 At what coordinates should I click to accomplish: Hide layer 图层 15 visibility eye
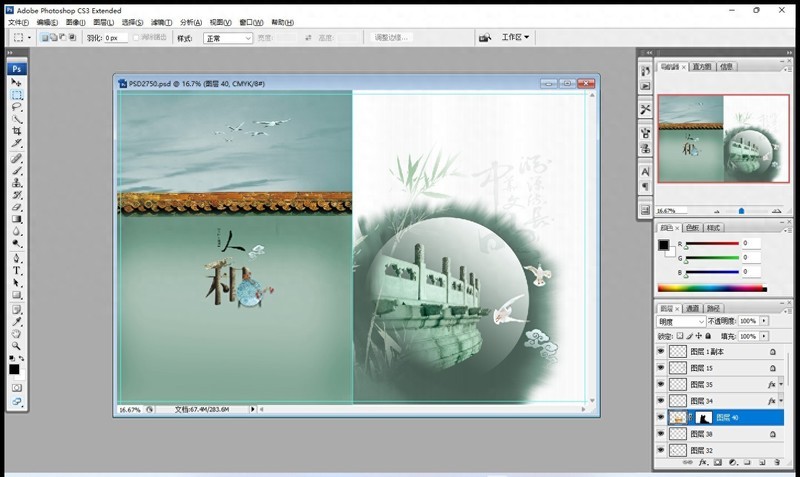[x=660, y=368]
